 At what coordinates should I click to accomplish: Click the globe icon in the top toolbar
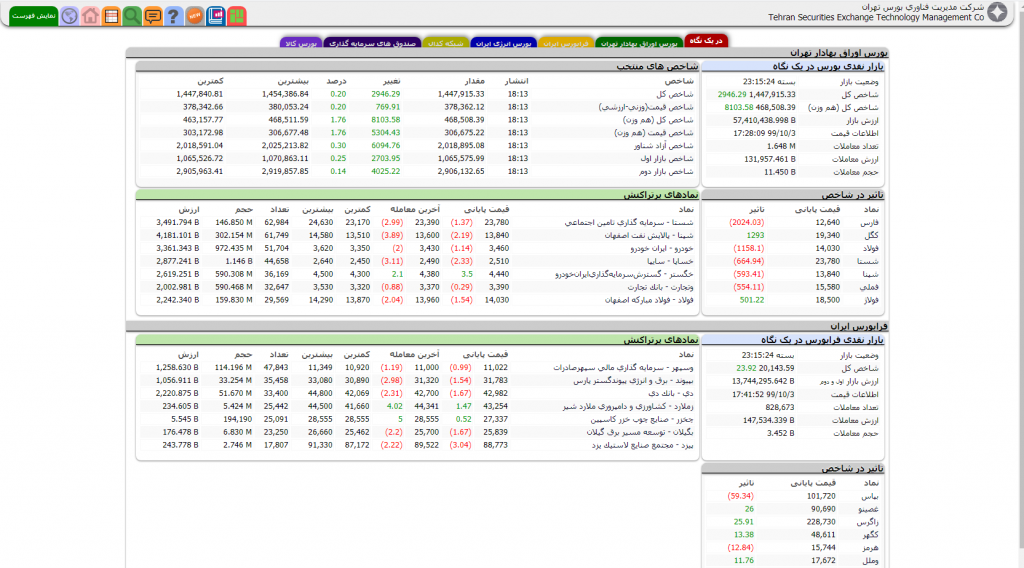point(69,16)
